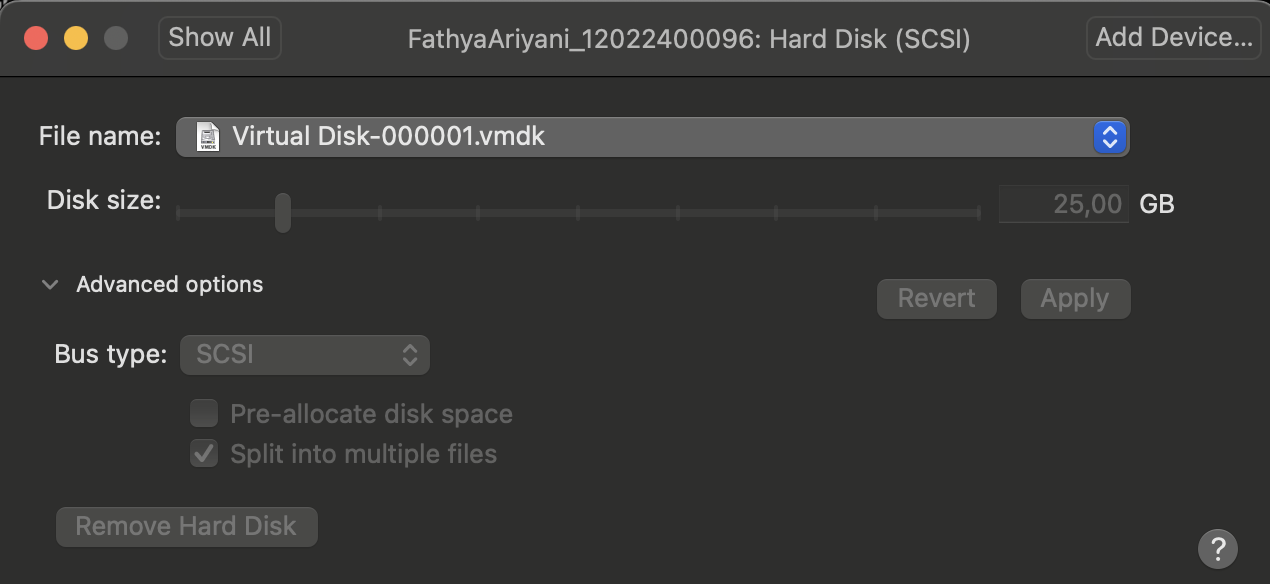Viewport: 1270px width, 584px height.
Task: Collapse the Advanced options chevron
Action: pos(50,285)
